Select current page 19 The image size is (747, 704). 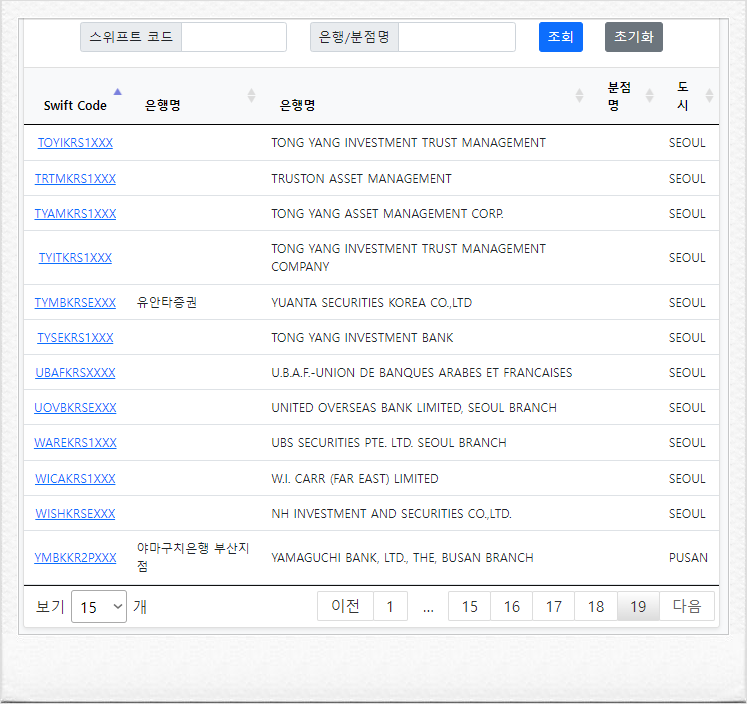(638, 606)
